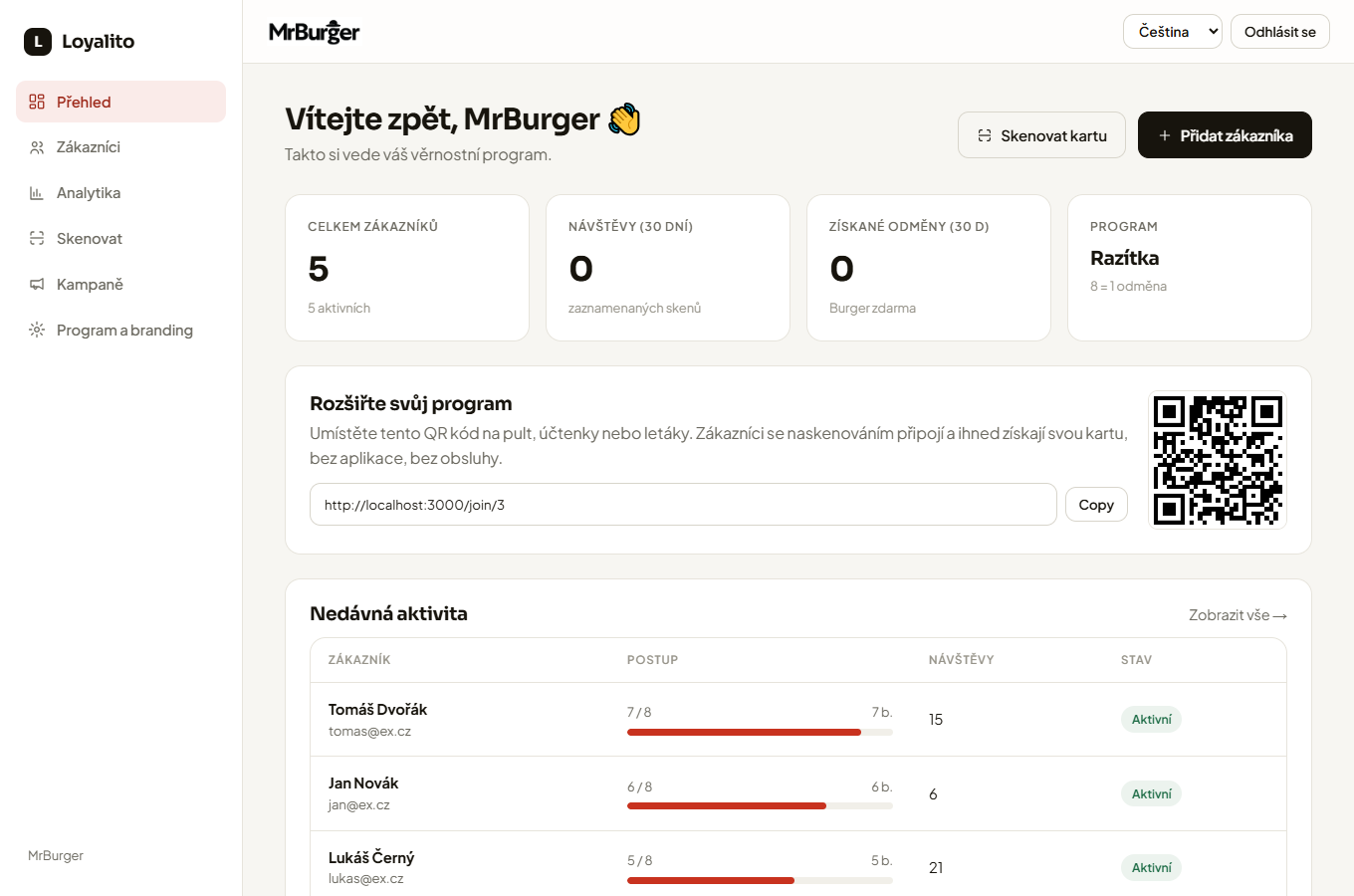This screenshot has height=896, width=1354.
Task: Click visits value 15 for Tomáš Dvořák
Action: (x=936, y=720)
